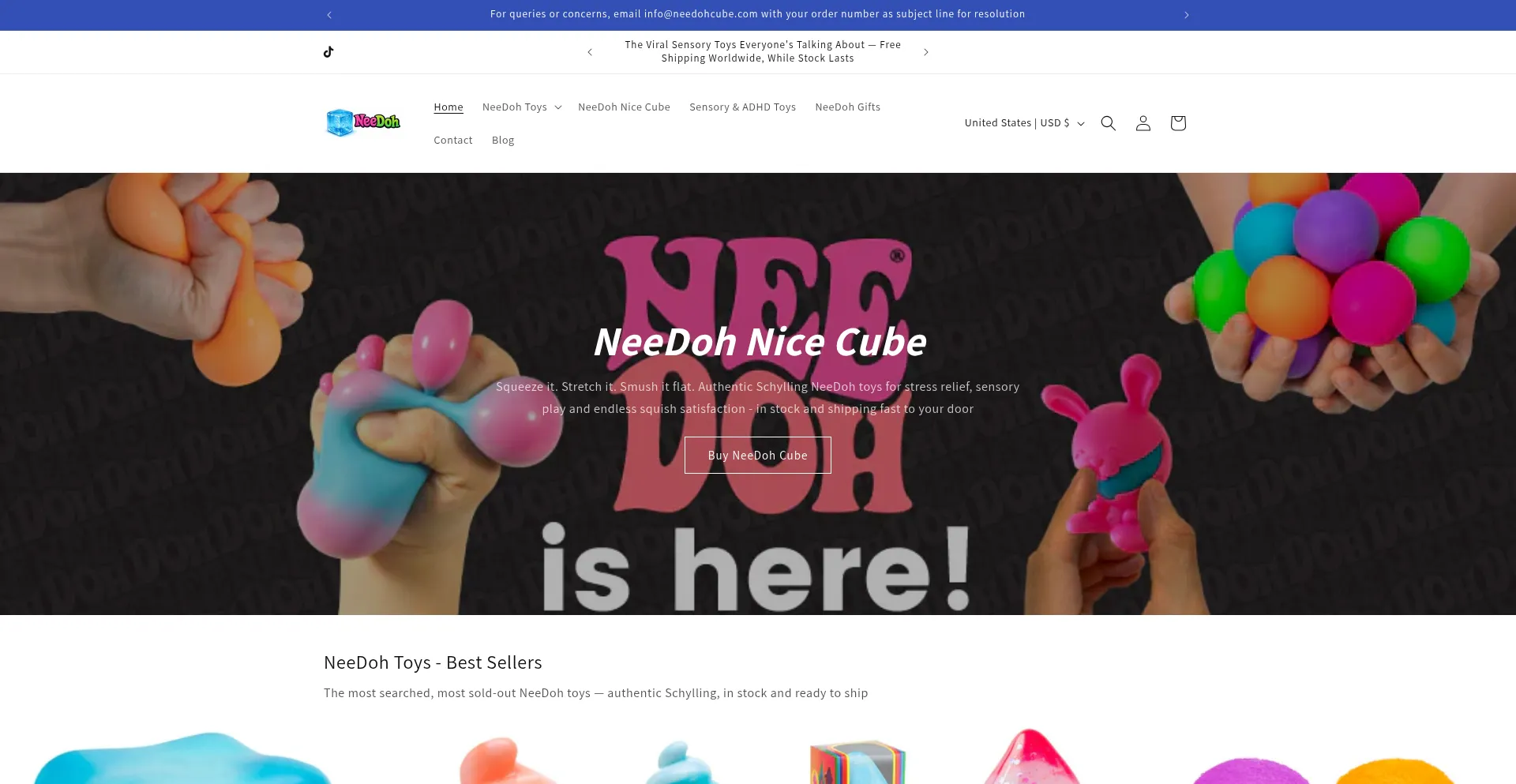Open the account login icon
This screenshot has height=784, width=1516.
[x=1143, y=123]
